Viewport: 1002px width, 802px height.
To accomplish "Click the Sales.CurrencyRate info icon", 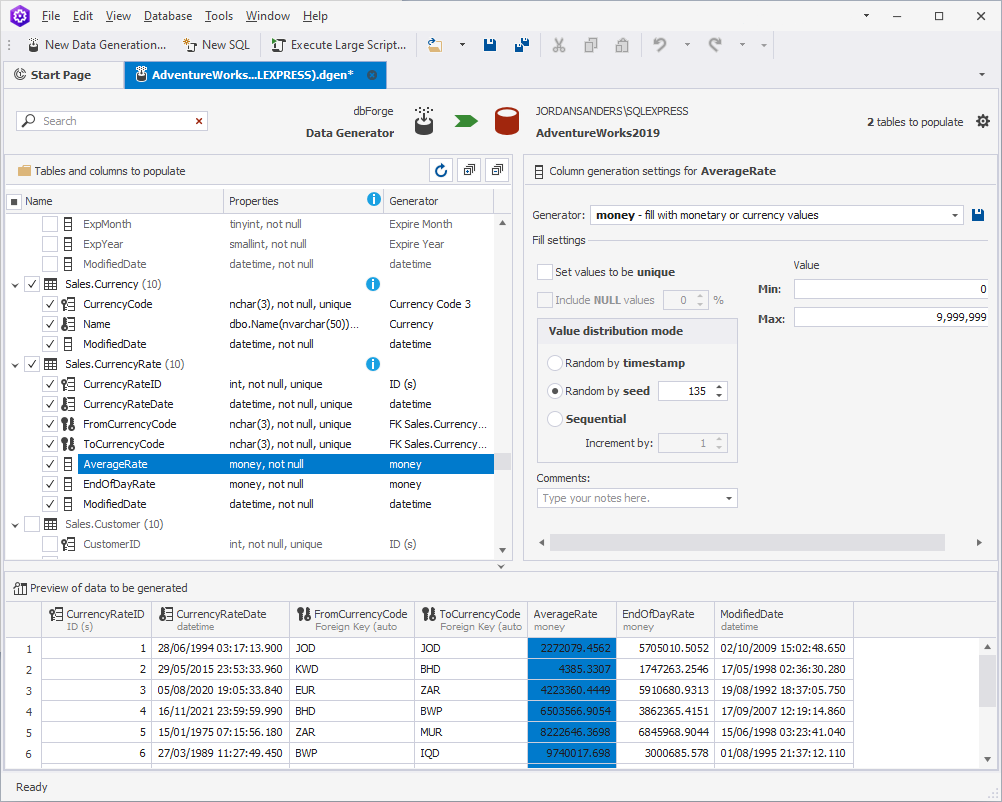I will click(x=373, y=364).
